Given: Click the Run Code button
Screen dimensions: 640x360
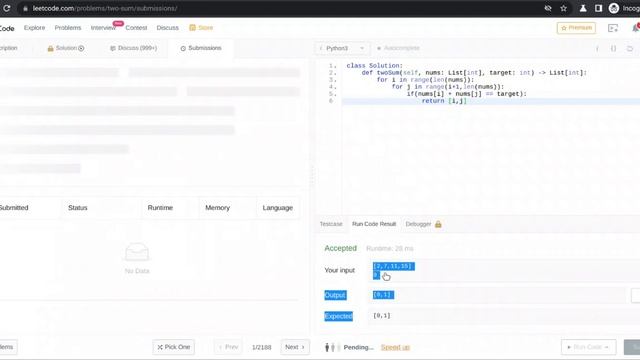Looking at the screenshot, I should [x=589, y=347].
